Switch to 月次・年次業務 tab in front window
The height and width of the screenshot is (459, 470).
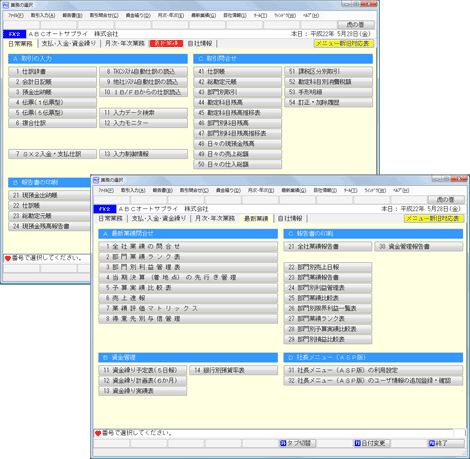(x=215, y=219)
